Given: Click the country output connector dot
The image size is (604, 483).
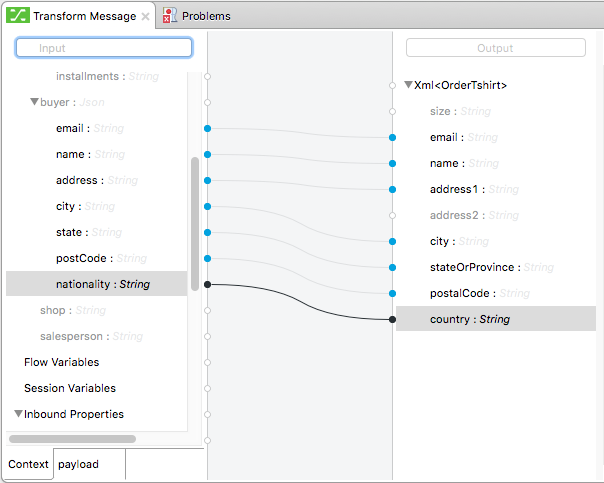Looking at the screenshot, I should click(x=392, y=319).
